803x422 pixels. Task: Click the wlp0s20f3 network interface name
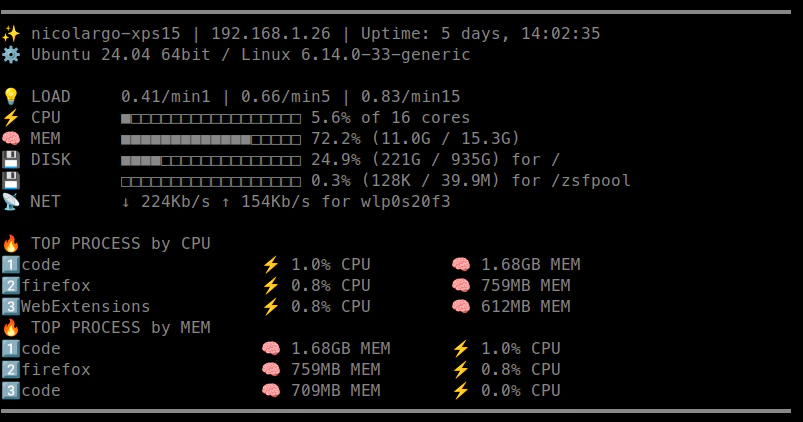coord(406,201)
